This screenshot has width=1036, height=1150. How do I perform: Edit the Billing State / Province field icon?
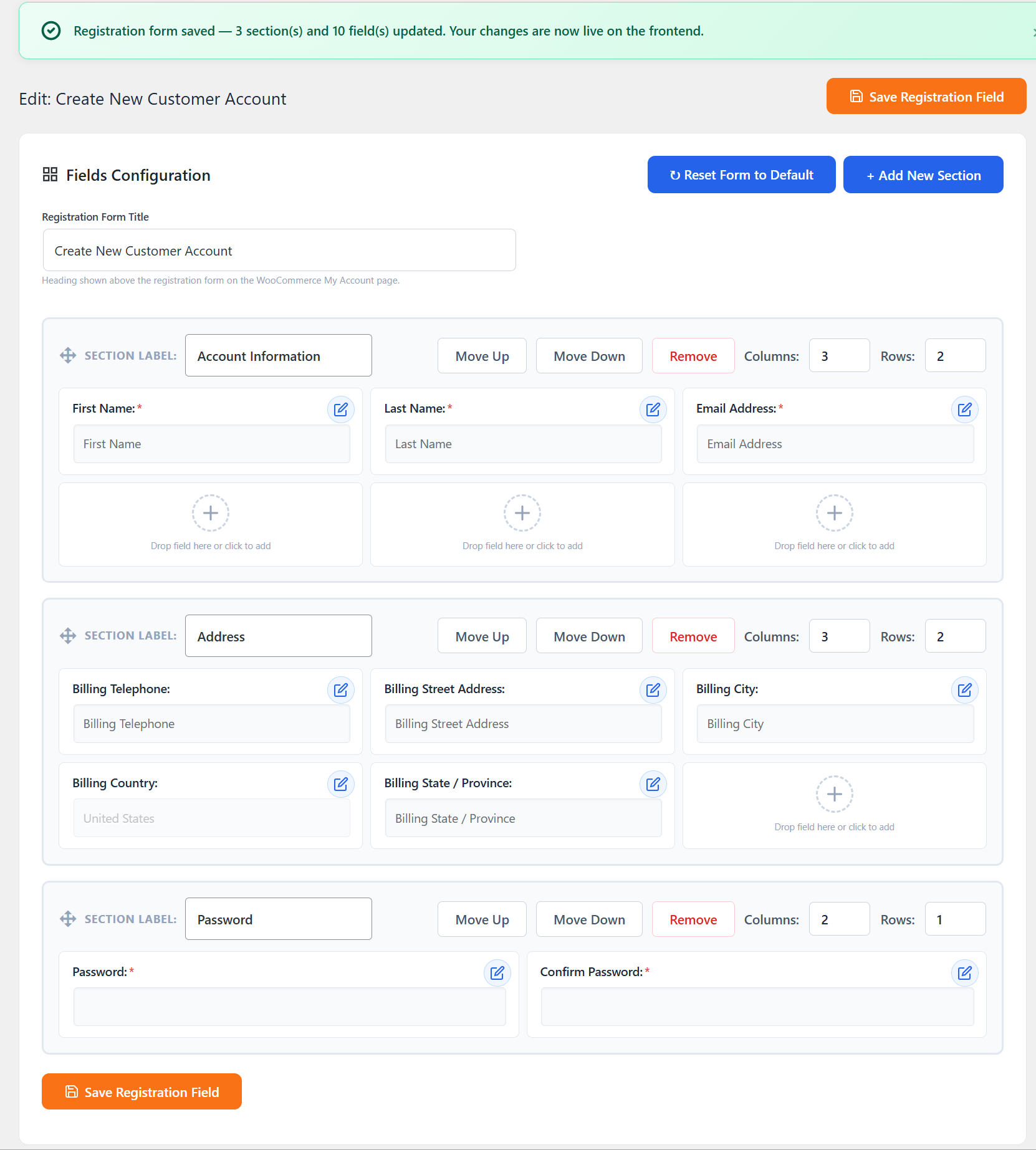pyautogui.click(x=653, y=784)
